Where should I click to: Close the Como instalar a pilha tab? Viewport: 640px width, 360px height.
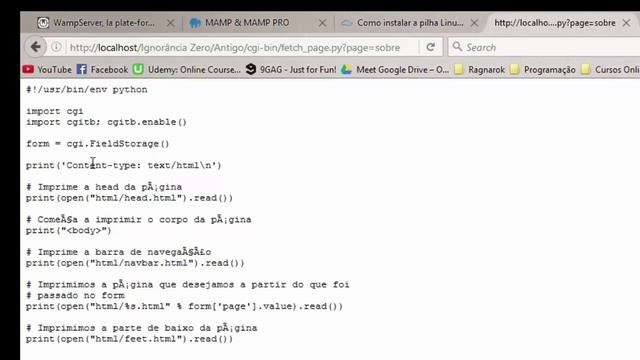(x=474, y=23)
